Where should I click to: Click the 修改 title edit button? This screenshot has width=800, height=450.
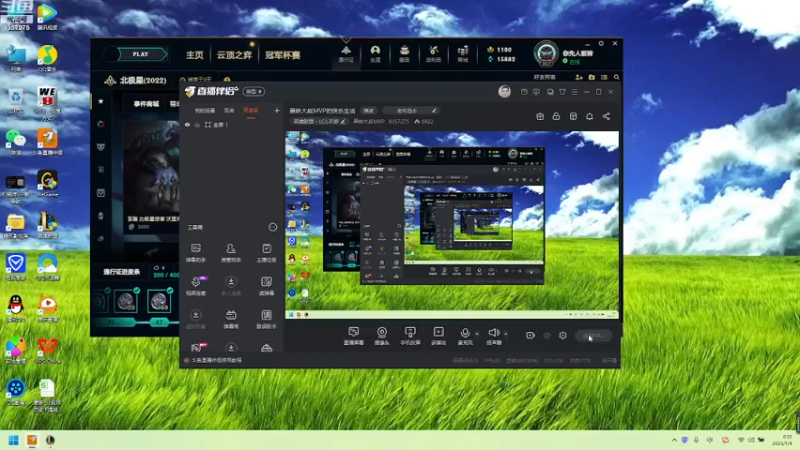coord(368,110)
